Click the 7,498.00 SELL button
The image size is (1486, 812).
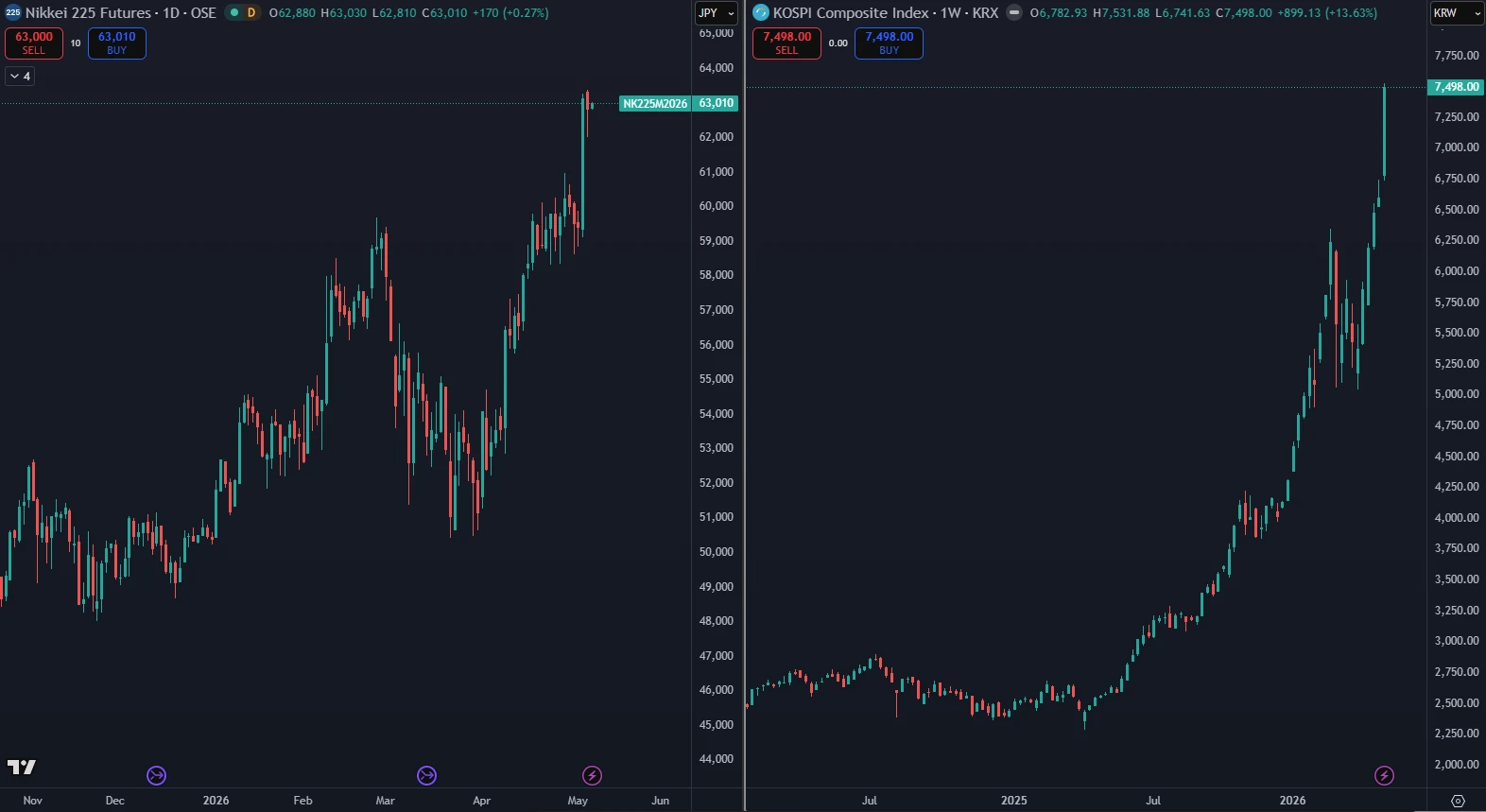(786, 43)
